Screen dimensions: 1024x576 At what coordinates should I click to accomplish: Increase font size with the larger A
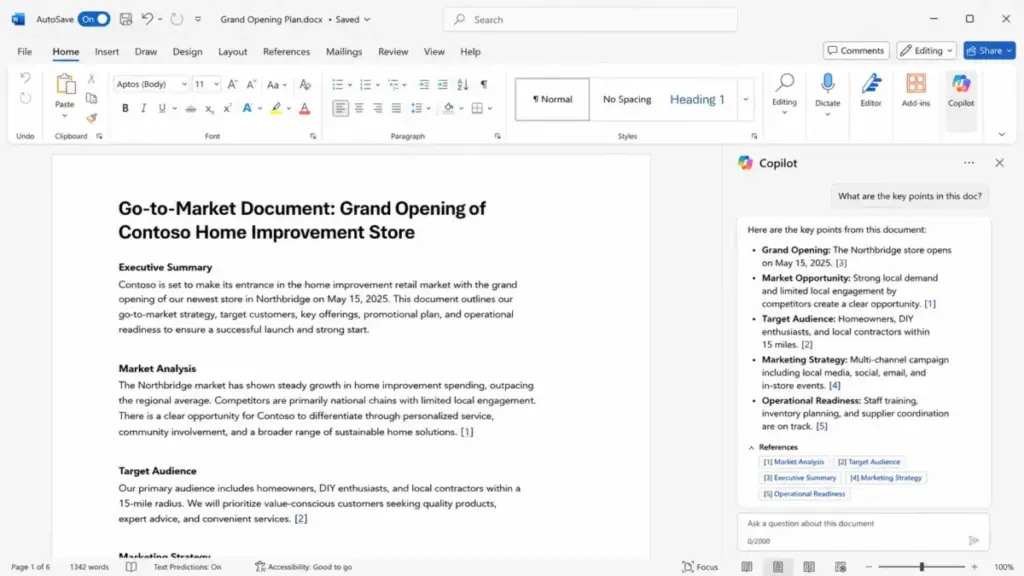(x=232, y=84)
